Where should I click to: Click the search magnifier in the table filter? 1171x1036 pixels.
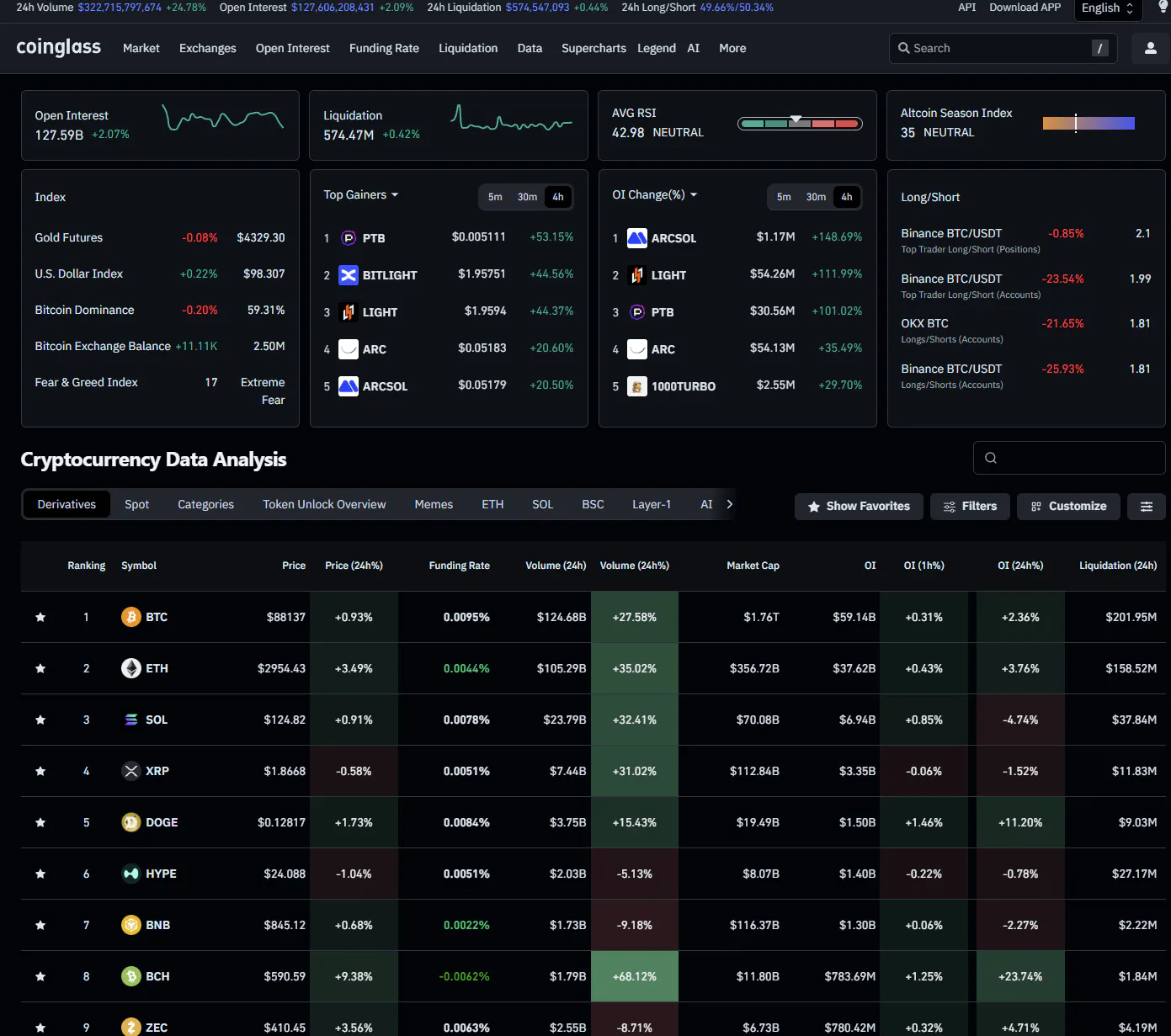[x=991, y=458]
